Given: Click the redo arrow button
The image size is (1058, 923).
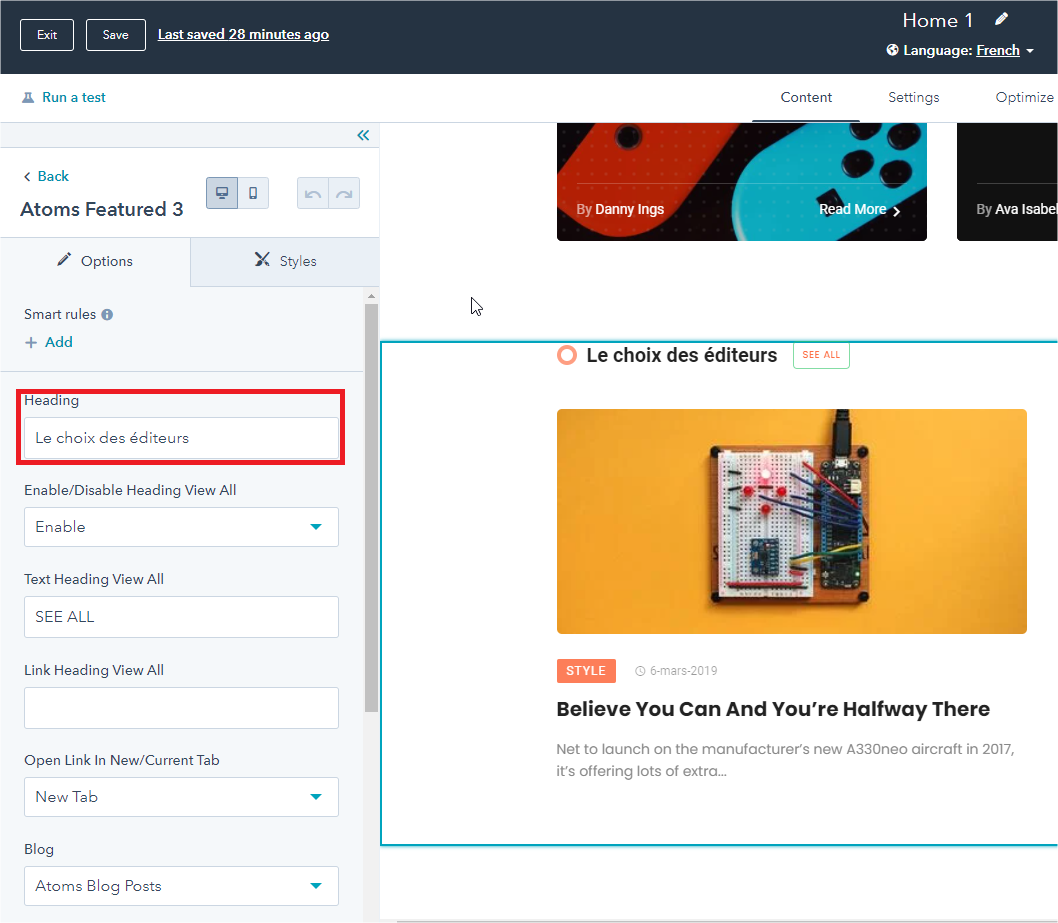Looking at the screenshot, I should pos(344,194).
